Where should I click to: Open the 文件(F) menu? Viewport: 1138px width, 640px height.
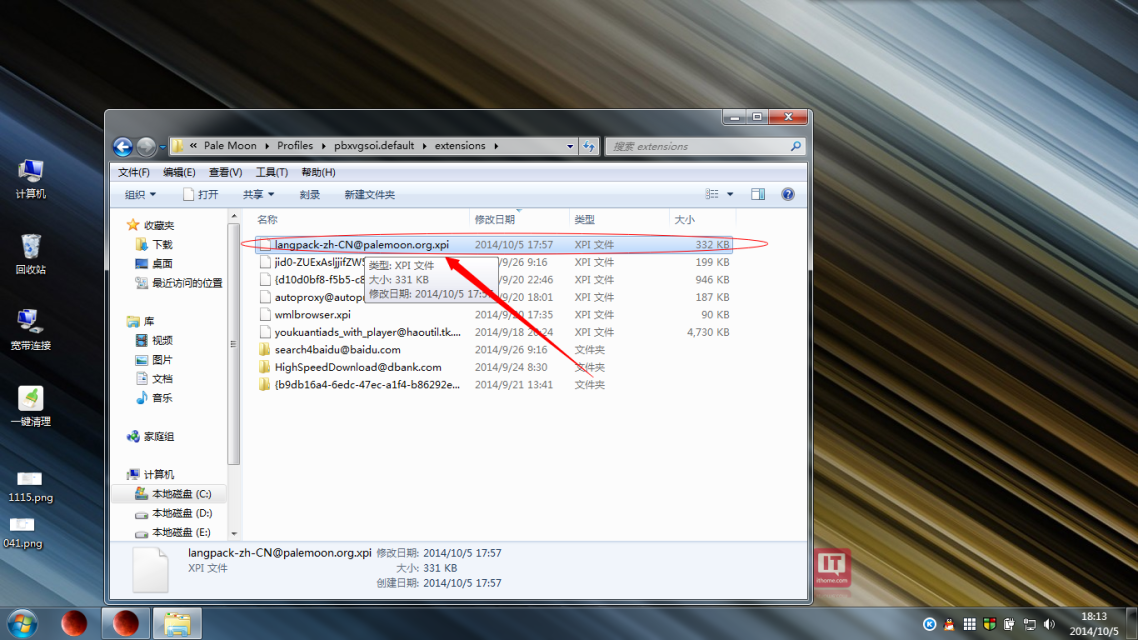pyautogui.click(x=134, y=173)
